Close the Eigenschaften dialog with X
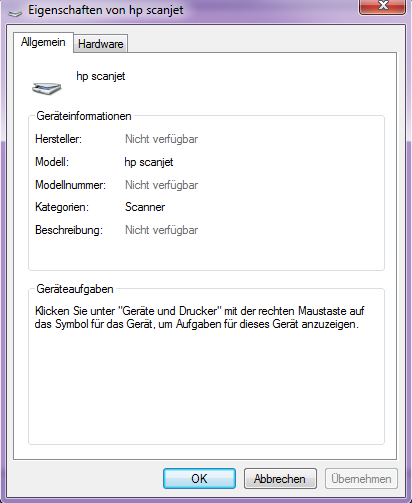This screenshot has width=412, height=503. [383, 7]
